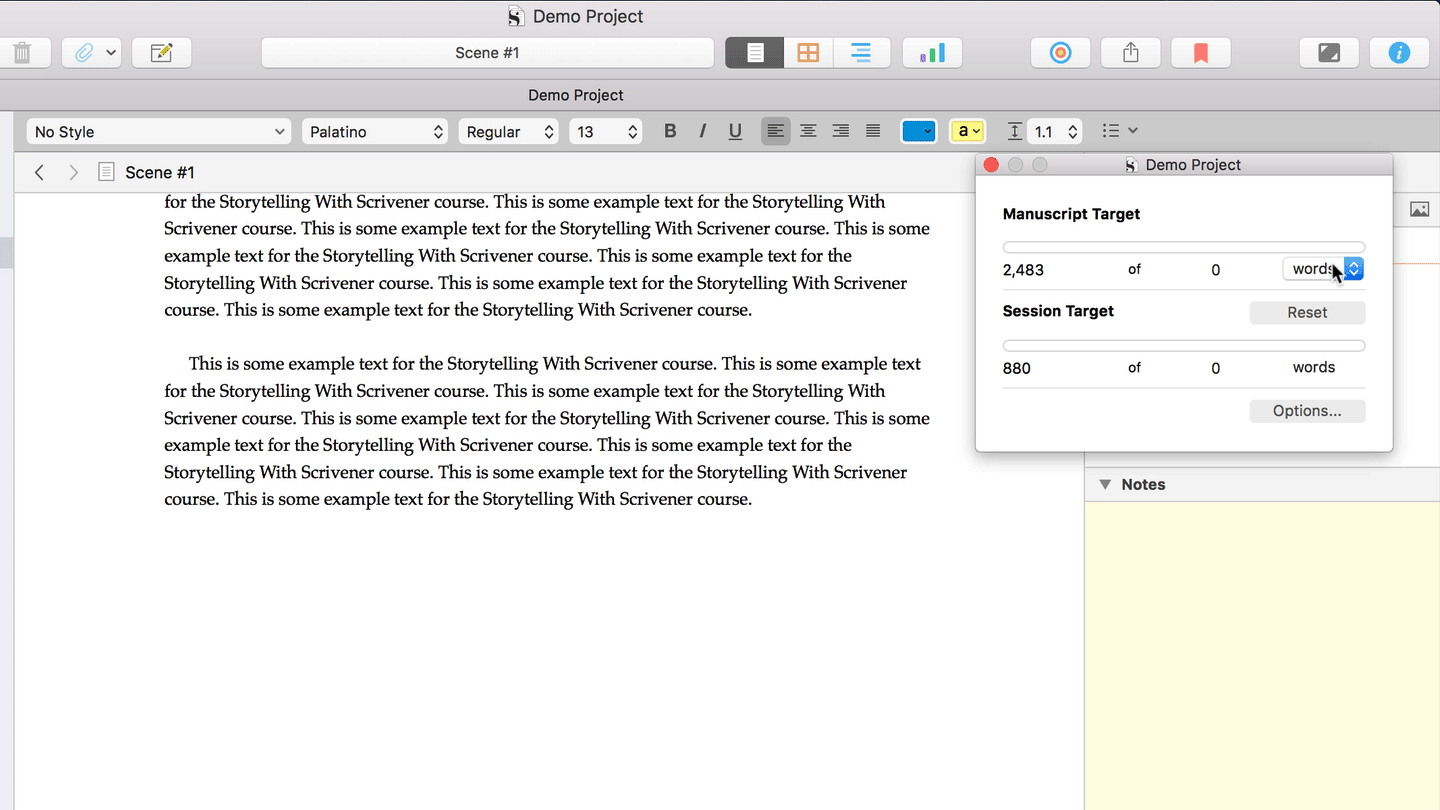Close the Demo Project targets window

991,165
